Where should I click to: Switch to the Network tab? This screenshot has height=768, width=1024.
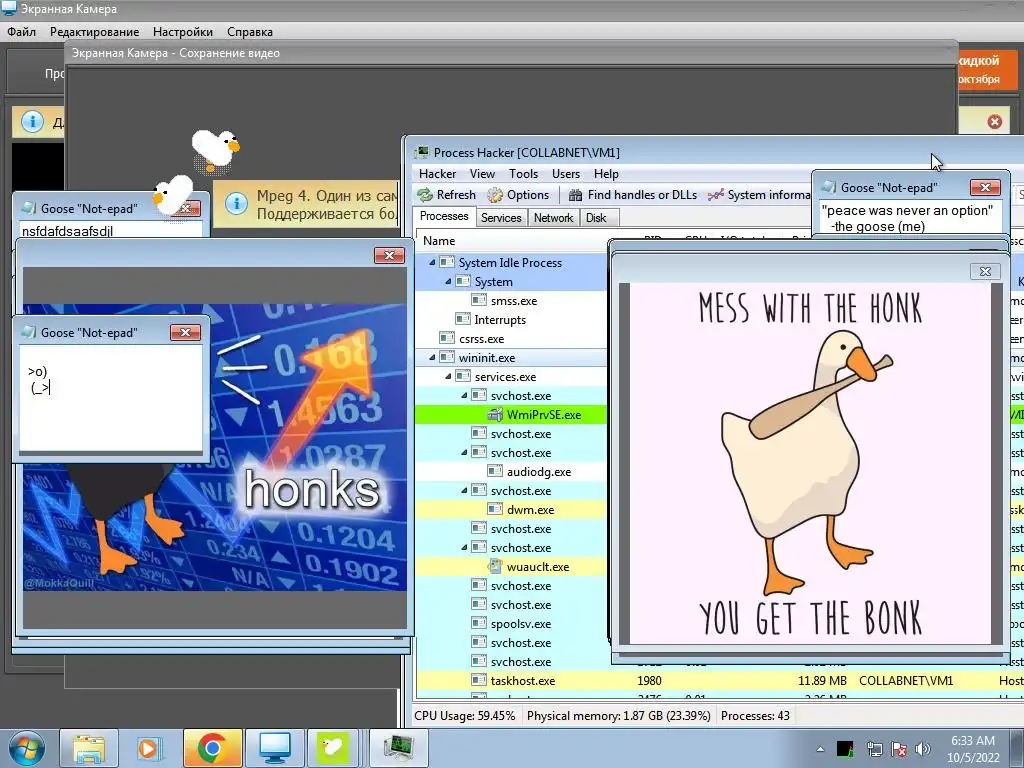[553, 218]
